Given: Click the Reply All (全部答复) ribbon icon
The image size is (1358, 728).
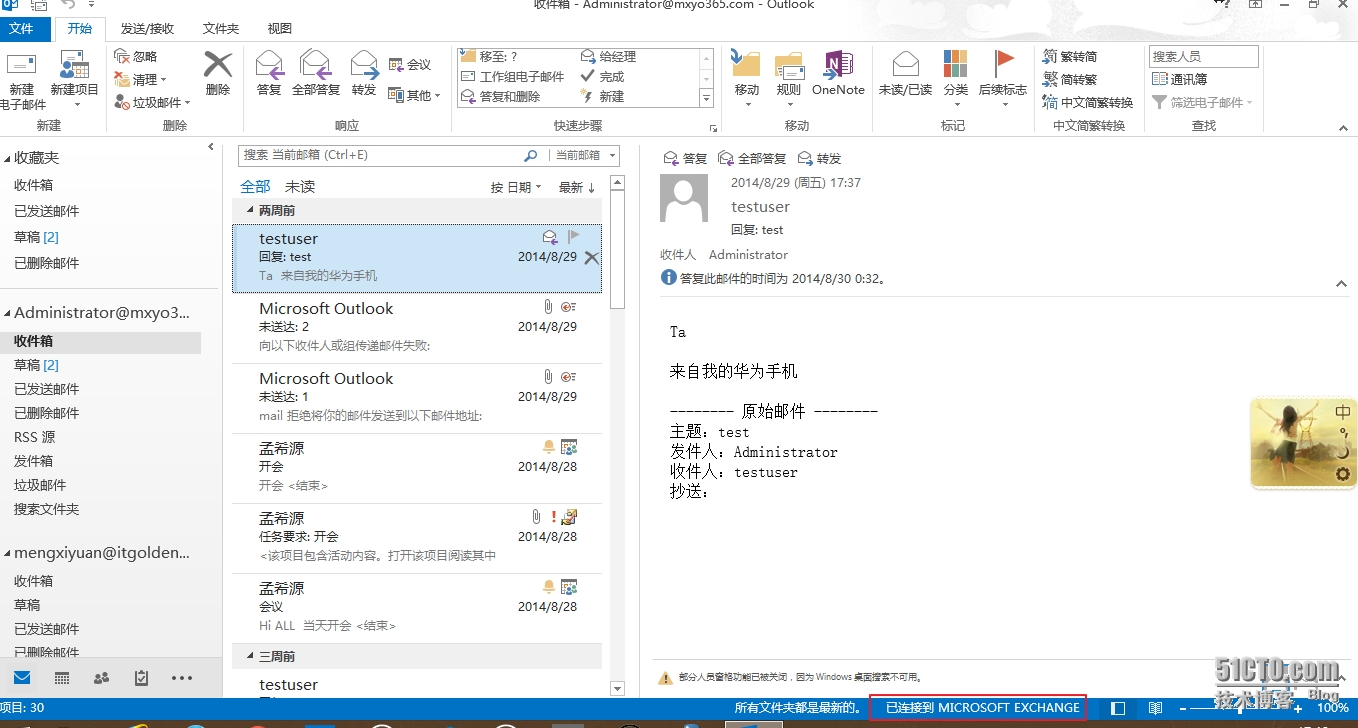Looking at the screenshot, I should coord(316,74).
